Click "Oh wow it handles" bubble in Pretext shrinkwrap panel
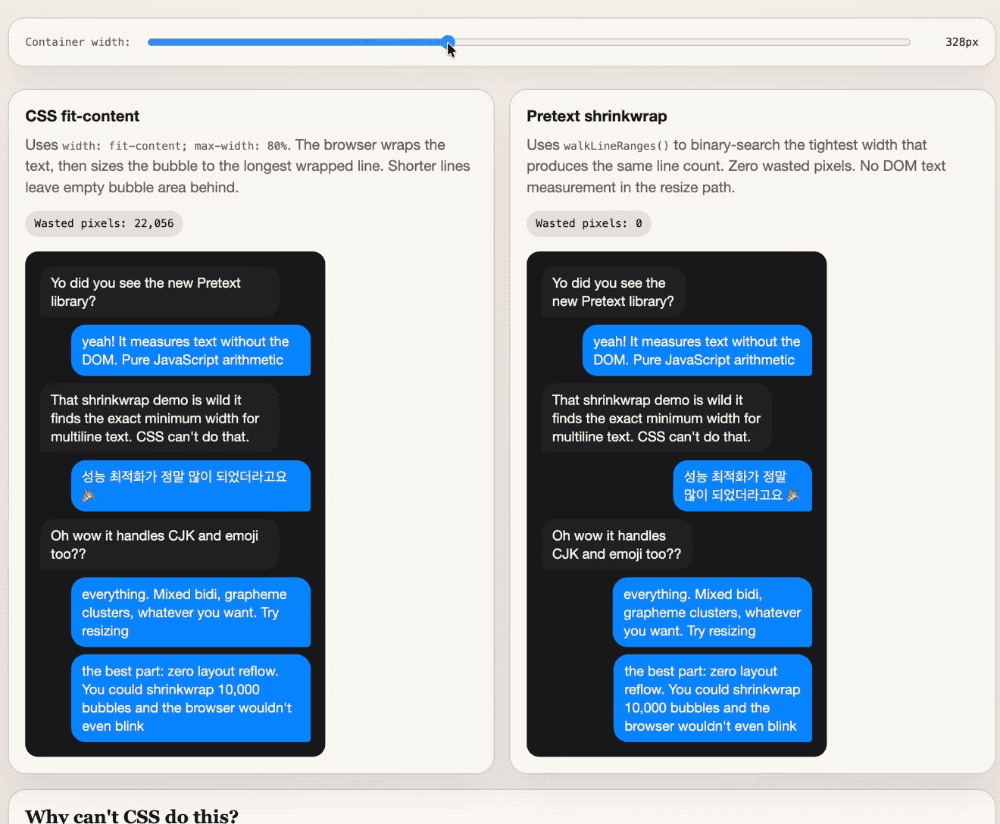The image size is (1000, 824). click(x=616, y=545)
